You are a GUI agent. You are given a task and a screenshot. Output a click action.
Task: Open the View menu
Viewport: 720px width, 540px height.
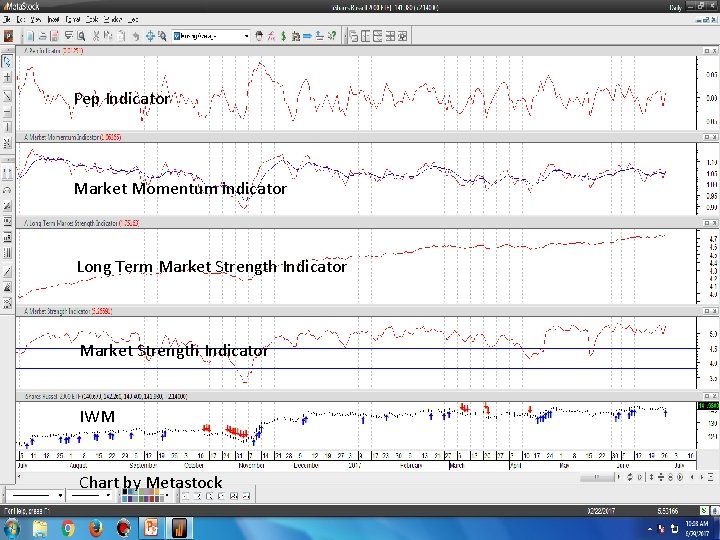(x=36, y=20)
